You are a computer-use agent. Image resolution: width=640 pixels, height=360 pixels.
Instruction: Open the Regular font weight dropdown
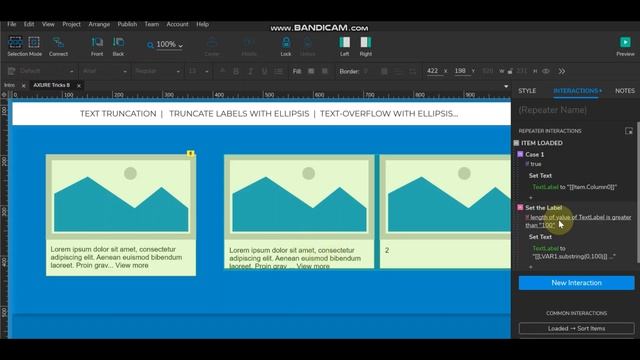pyautogui.click(x=157, y=71)
